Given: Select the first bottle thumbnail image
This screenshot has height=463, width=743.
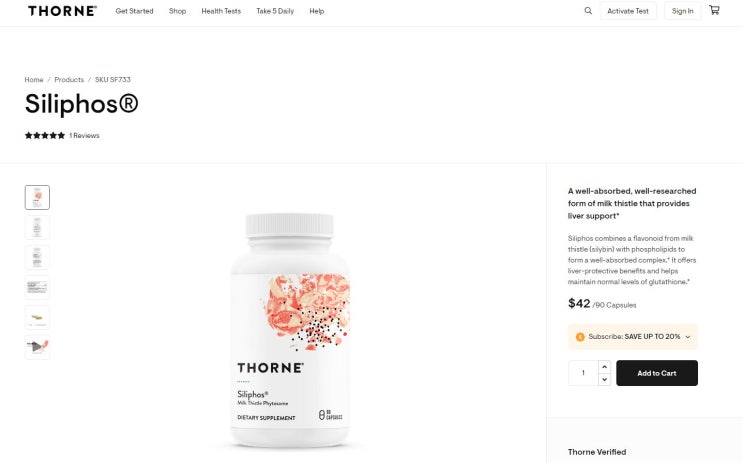Looking at the screenshot, I should (37, 197).
